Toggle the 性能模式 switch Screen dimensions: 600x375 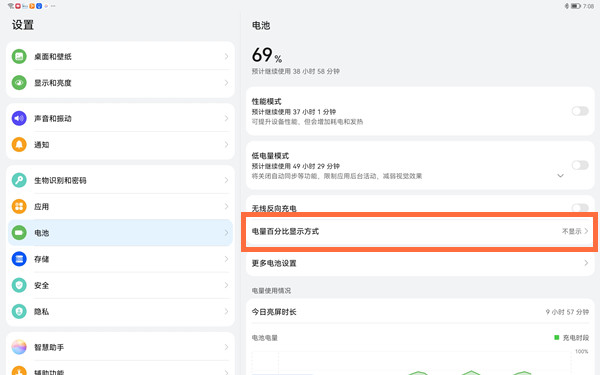[580, 111]
